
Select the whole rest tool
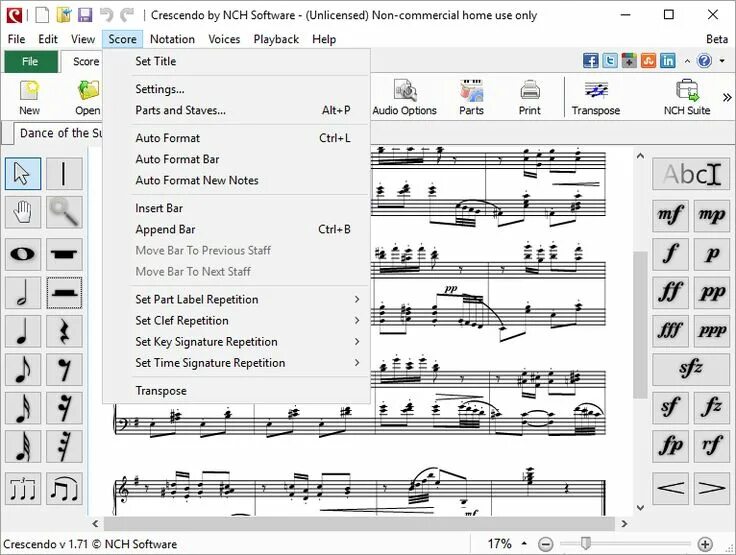click(x=64, y=254)
